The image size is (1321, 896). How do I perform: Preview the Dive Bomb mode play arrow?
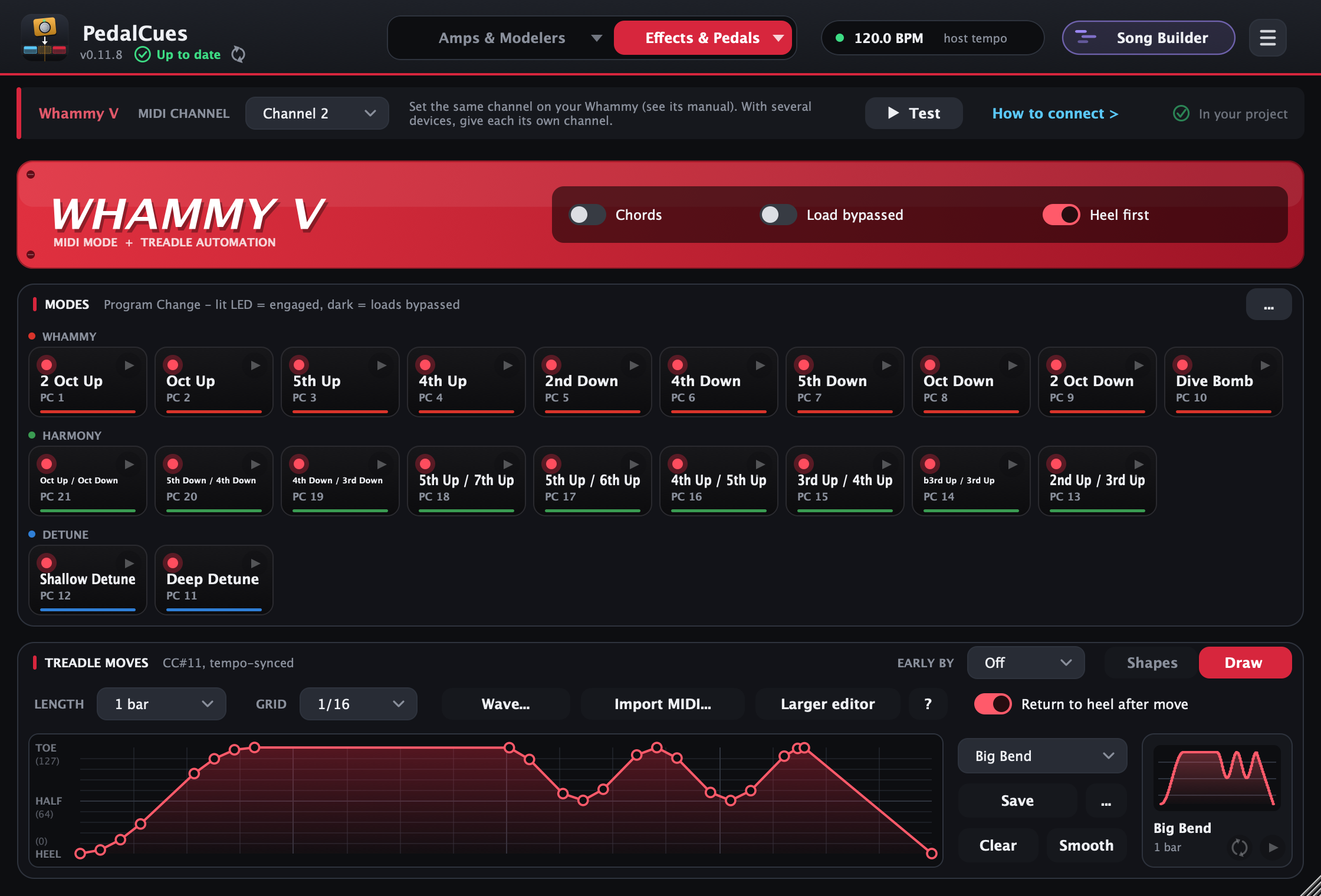click(x=1265, y=365)
